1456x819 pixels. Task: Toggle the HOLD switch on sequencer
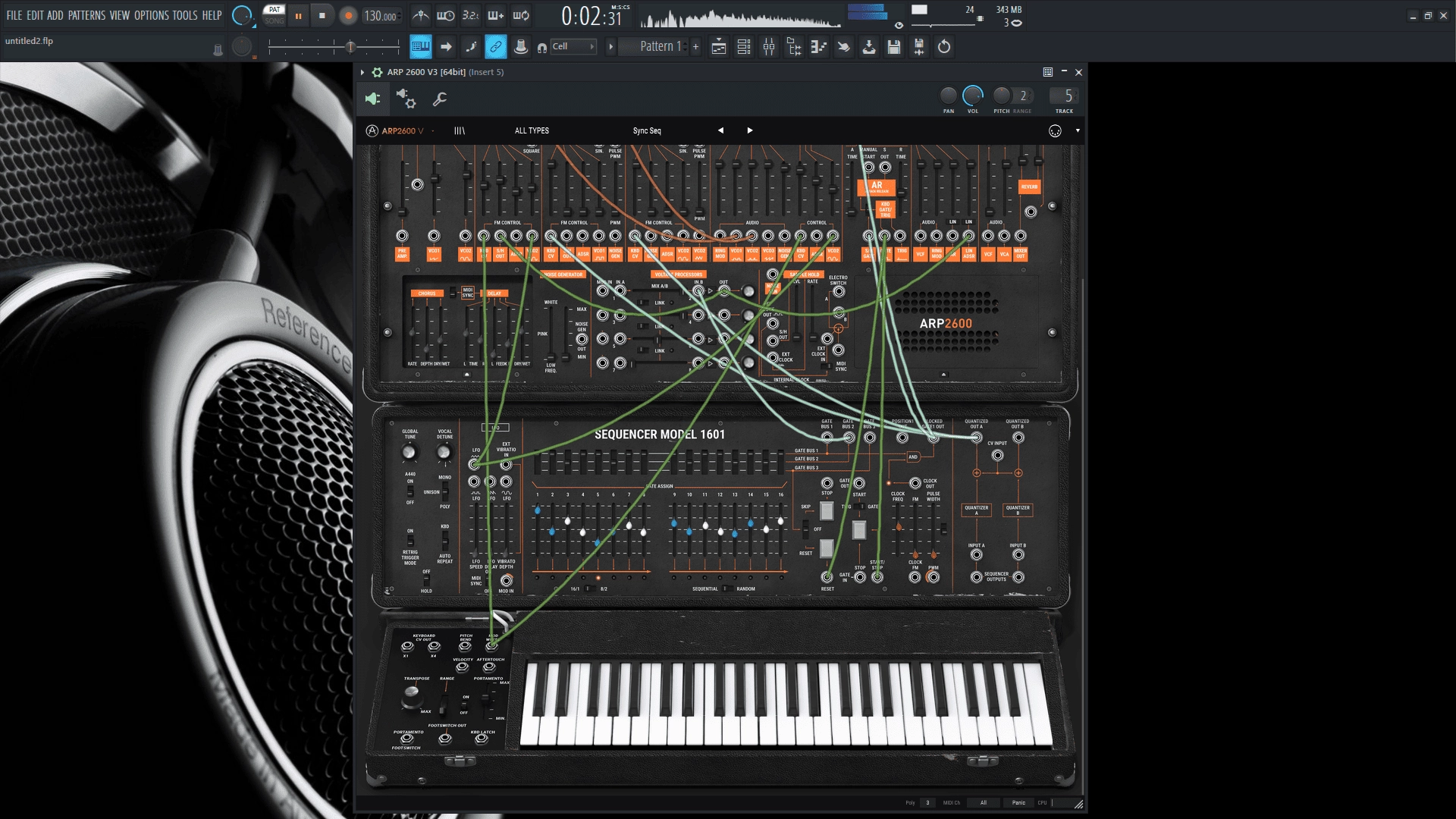[426, 580]
